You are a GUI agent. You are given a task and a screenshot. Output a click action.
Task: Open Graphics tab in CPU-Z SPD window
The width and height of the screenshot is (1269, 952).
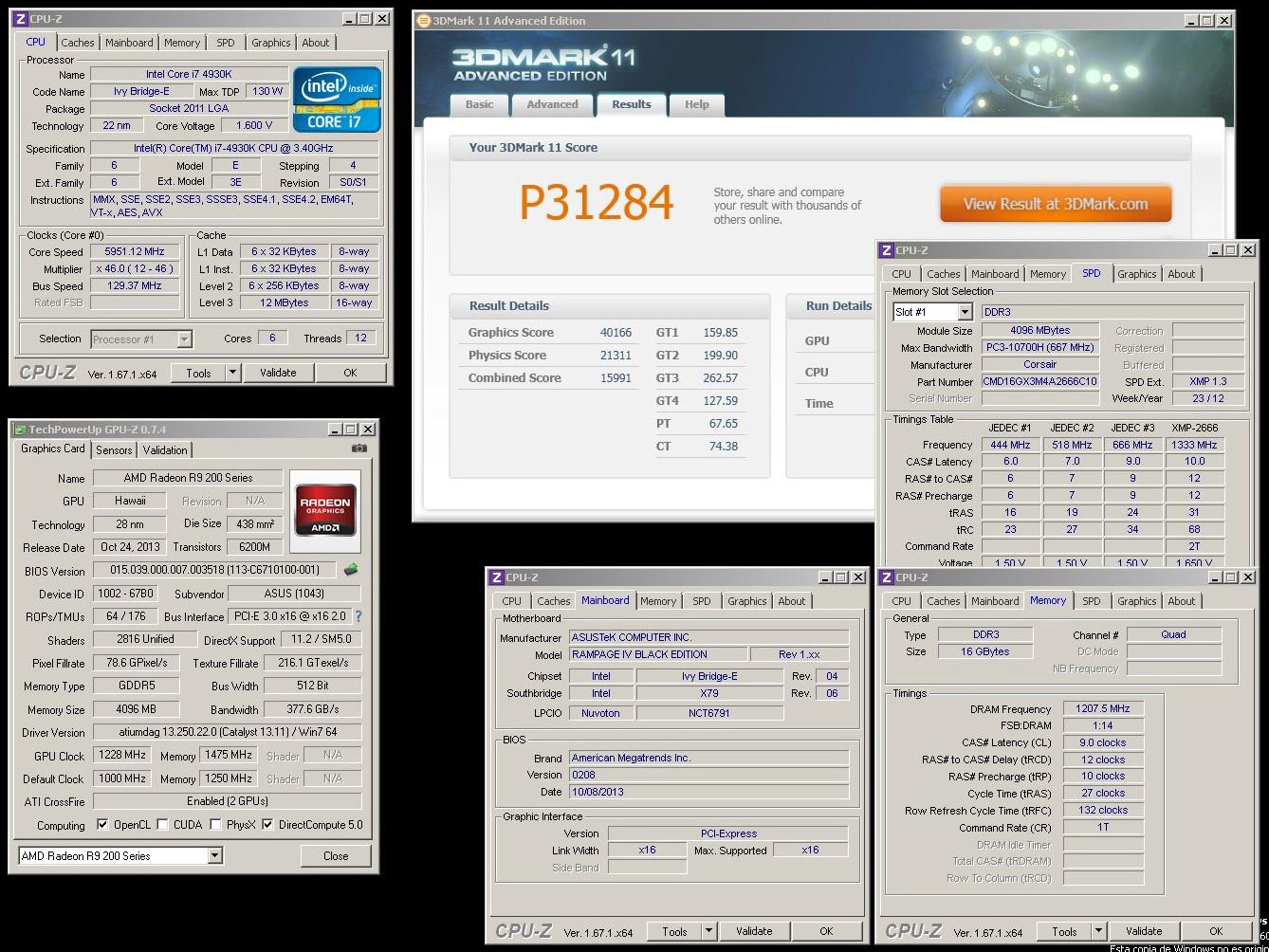pos(1137,274)
